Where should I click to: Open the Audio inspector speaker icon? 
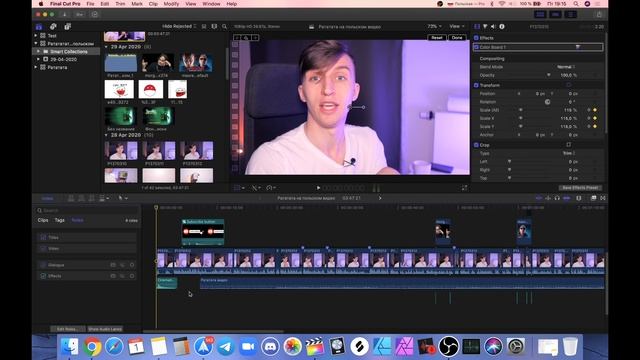(x=493, y=27)
